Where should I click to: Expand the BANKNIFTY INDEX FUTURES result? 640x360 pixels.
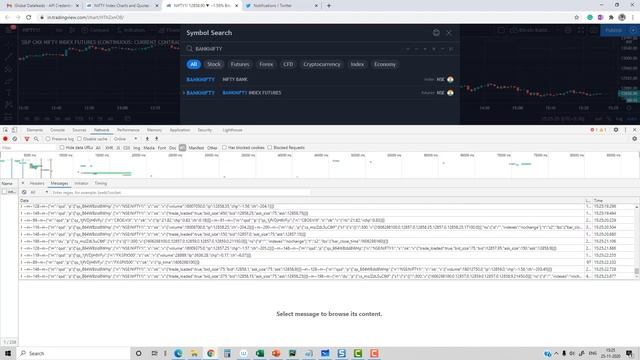coord(184,93)
